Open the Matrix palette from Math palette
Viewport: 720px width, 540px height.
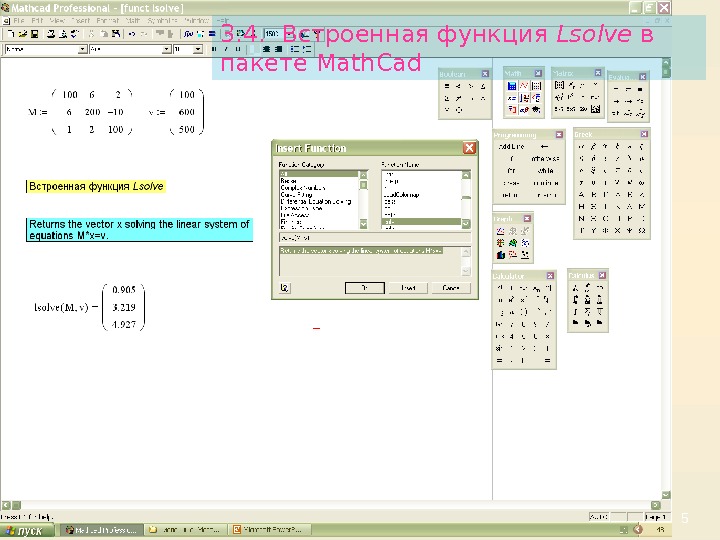pyautogui.click(x=536, y=86)
